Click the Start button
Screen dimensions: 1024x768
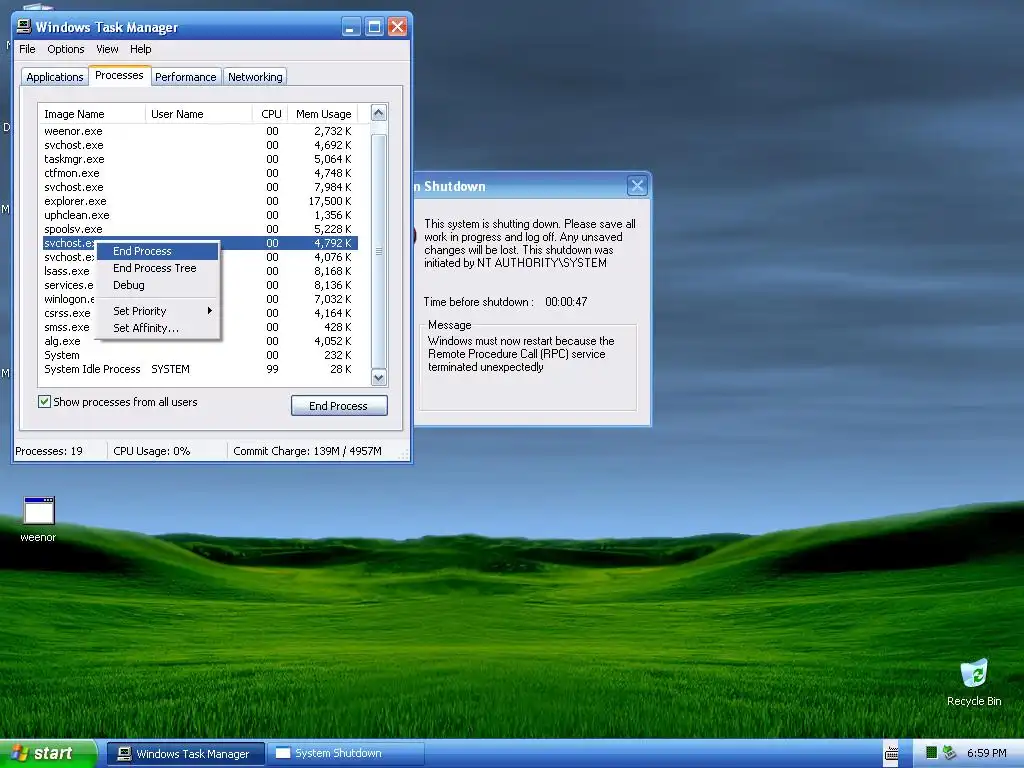coord(48,753)
